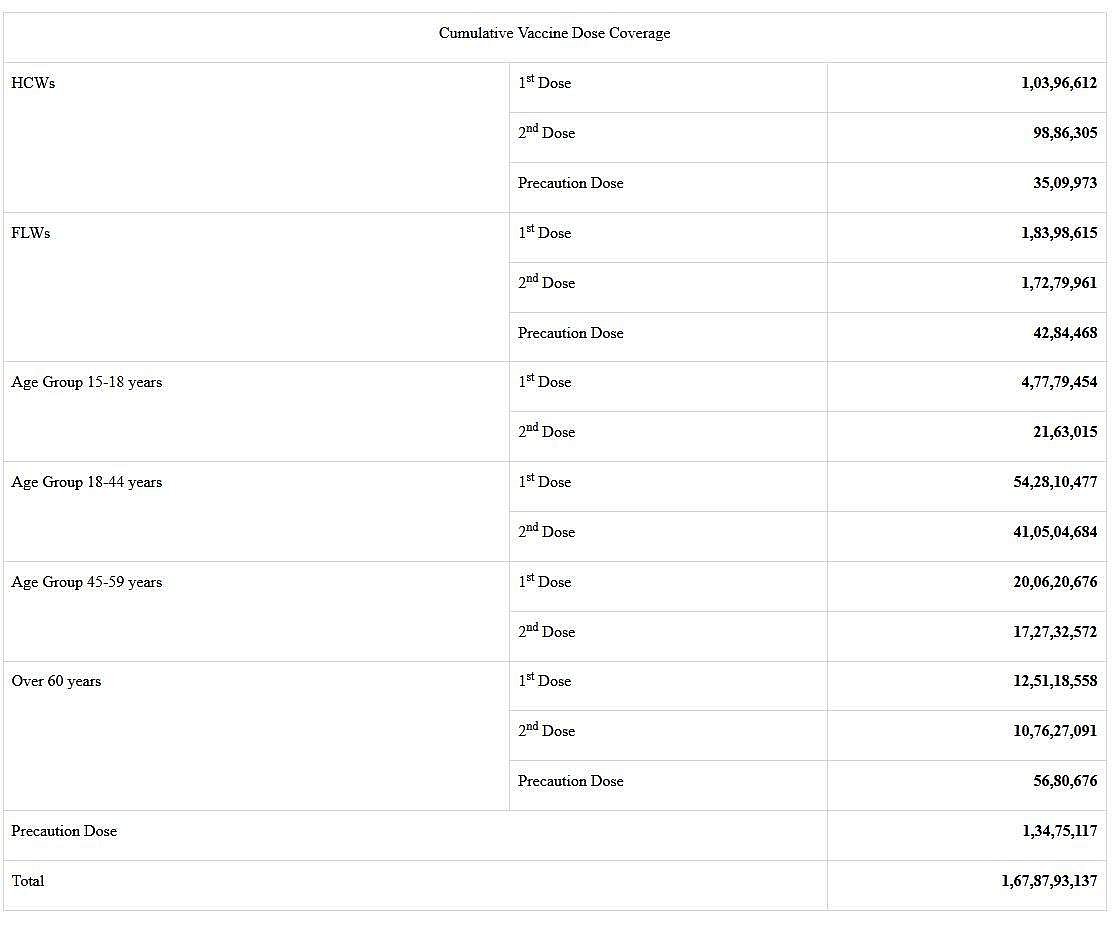1116x931 pixels.
Task: Select the overall precaution value 1,34,75,117
Action: pos(1058,831)
